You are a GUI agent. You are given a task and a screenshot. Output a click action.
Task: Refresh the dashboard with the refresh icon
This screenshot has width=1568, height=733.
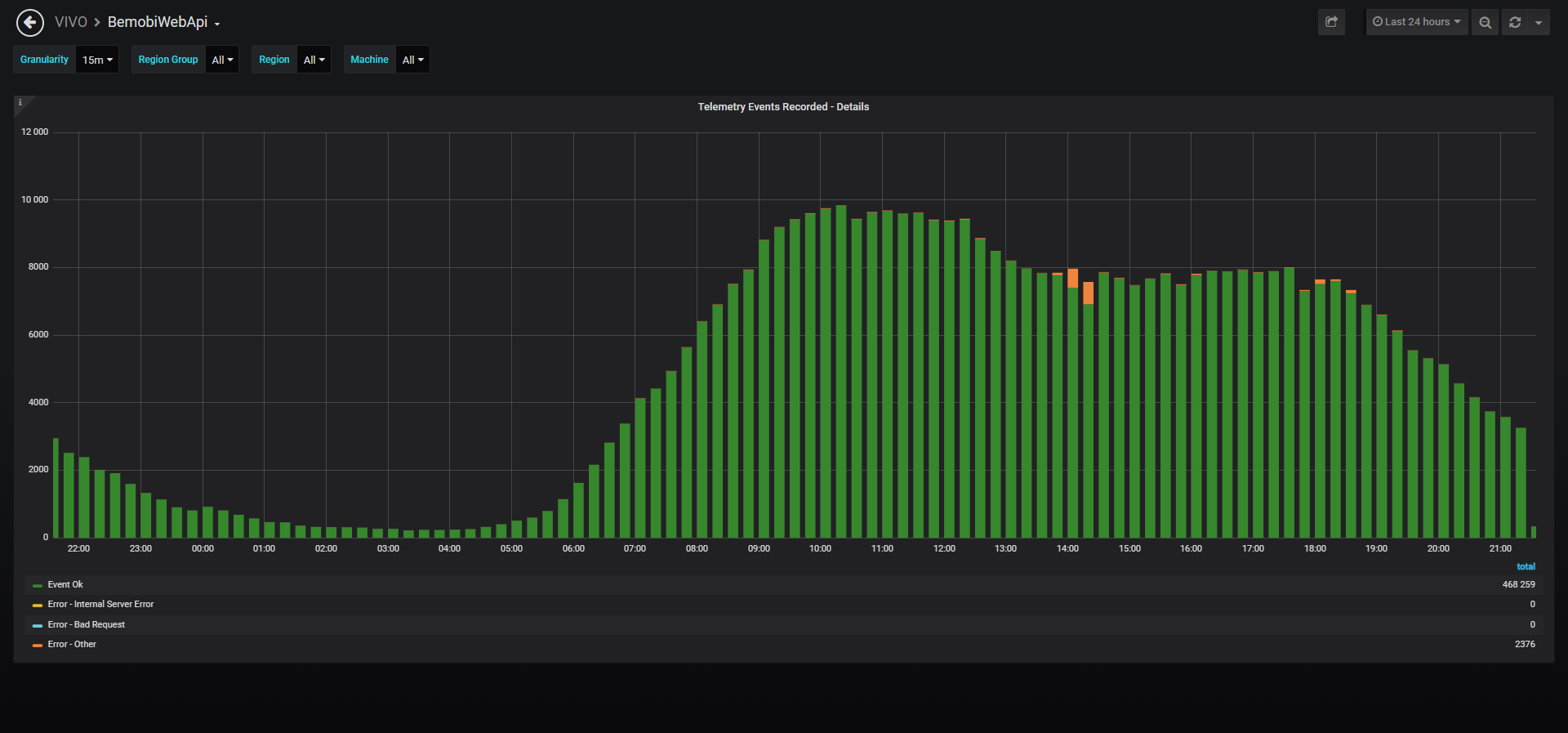point(1515,22)
